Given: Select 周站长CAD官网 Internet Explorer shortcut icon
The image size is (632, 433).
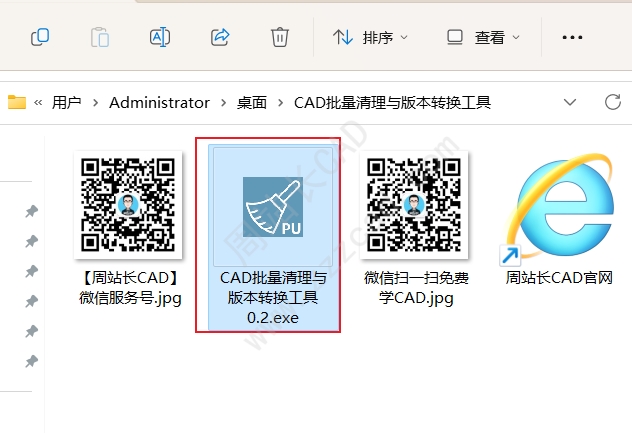Looking at the screenshot, I should [x=559, y=208].
